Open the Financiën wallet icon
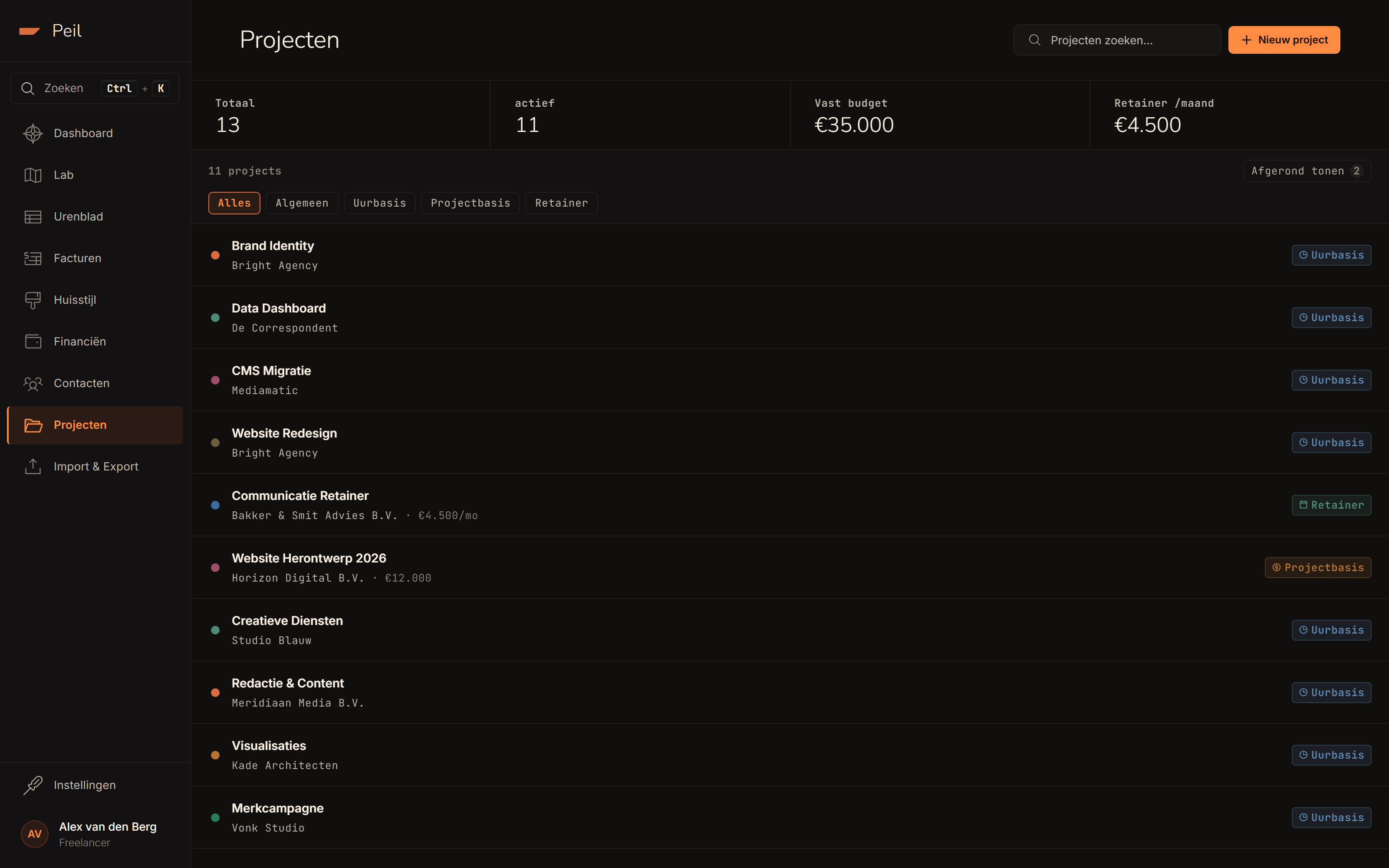Image resolution: width=1389 pixels, height=868 pixels. point(33,342)
